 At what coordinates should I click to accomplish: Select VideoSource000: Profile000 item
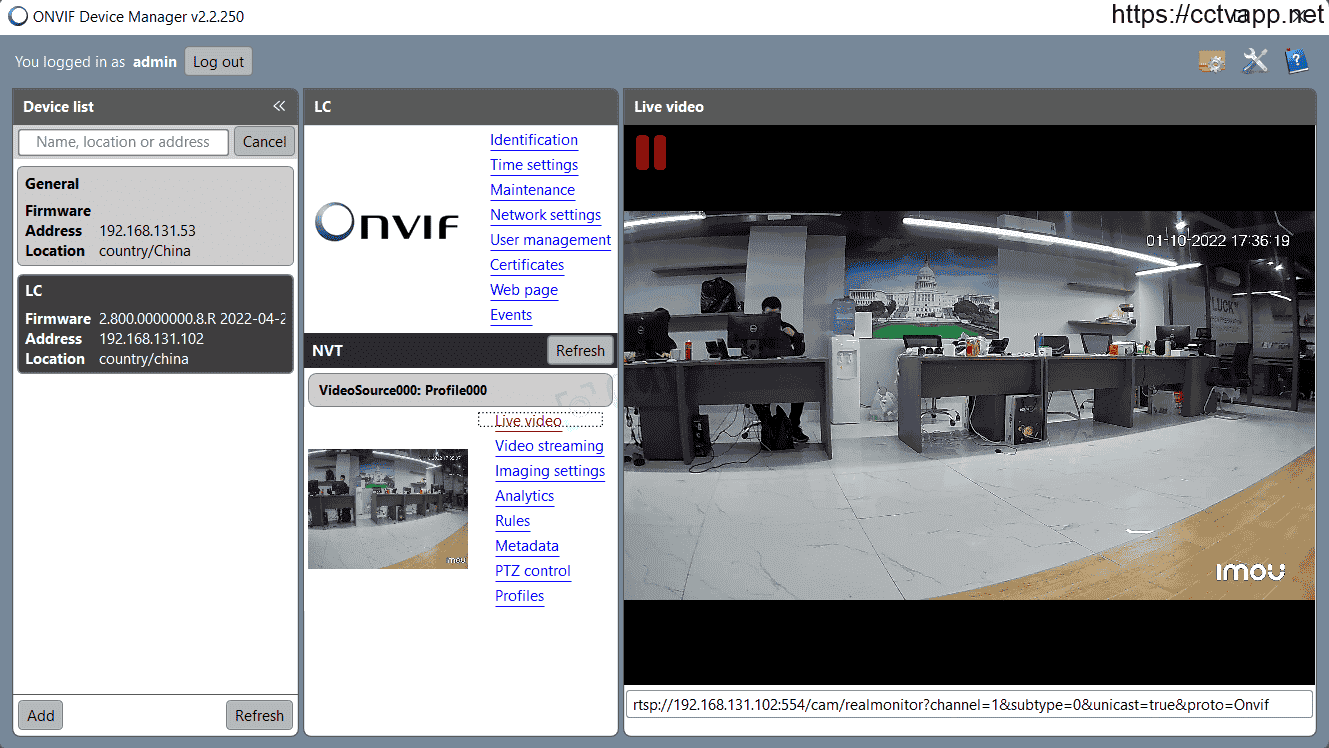[x=460, y=390]
